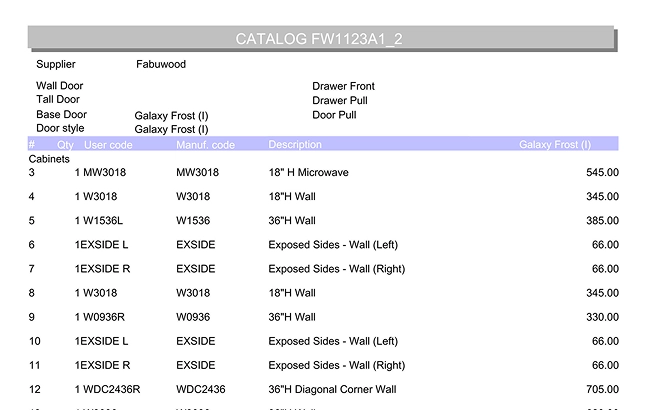
Task: Select the Description column header
Action: pos(295,144)
